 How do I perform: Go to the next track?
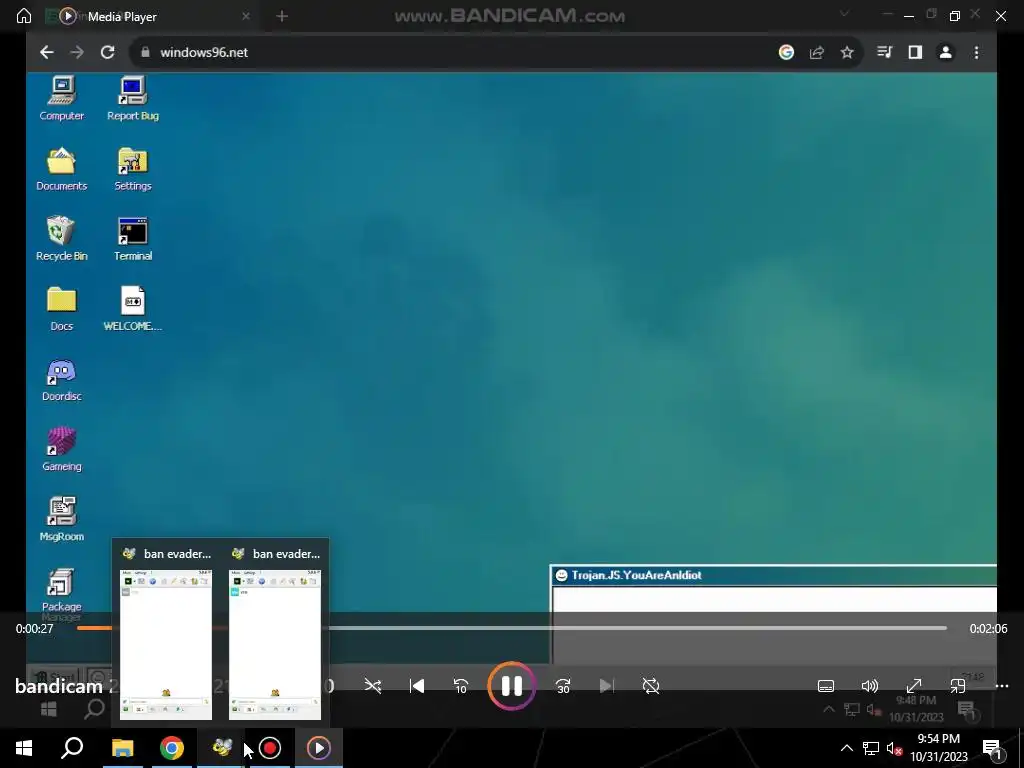pyautogui.click(x=607, y=686)
